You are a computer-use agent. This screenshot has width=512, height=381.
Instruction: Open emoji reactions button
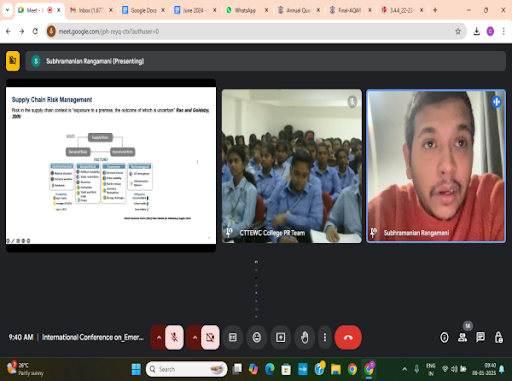tap(257, 337)
